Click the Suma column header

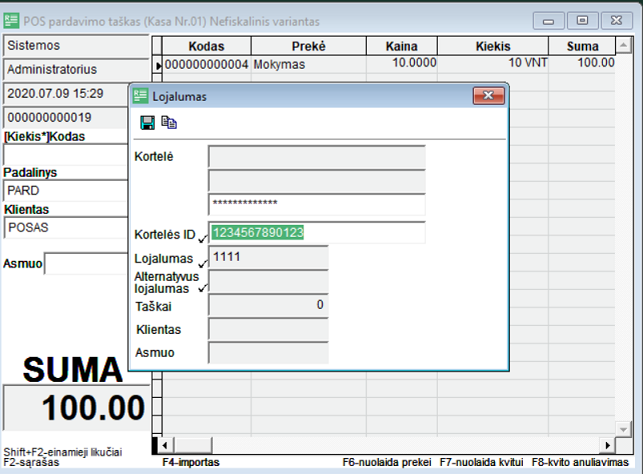coord(582,46)
